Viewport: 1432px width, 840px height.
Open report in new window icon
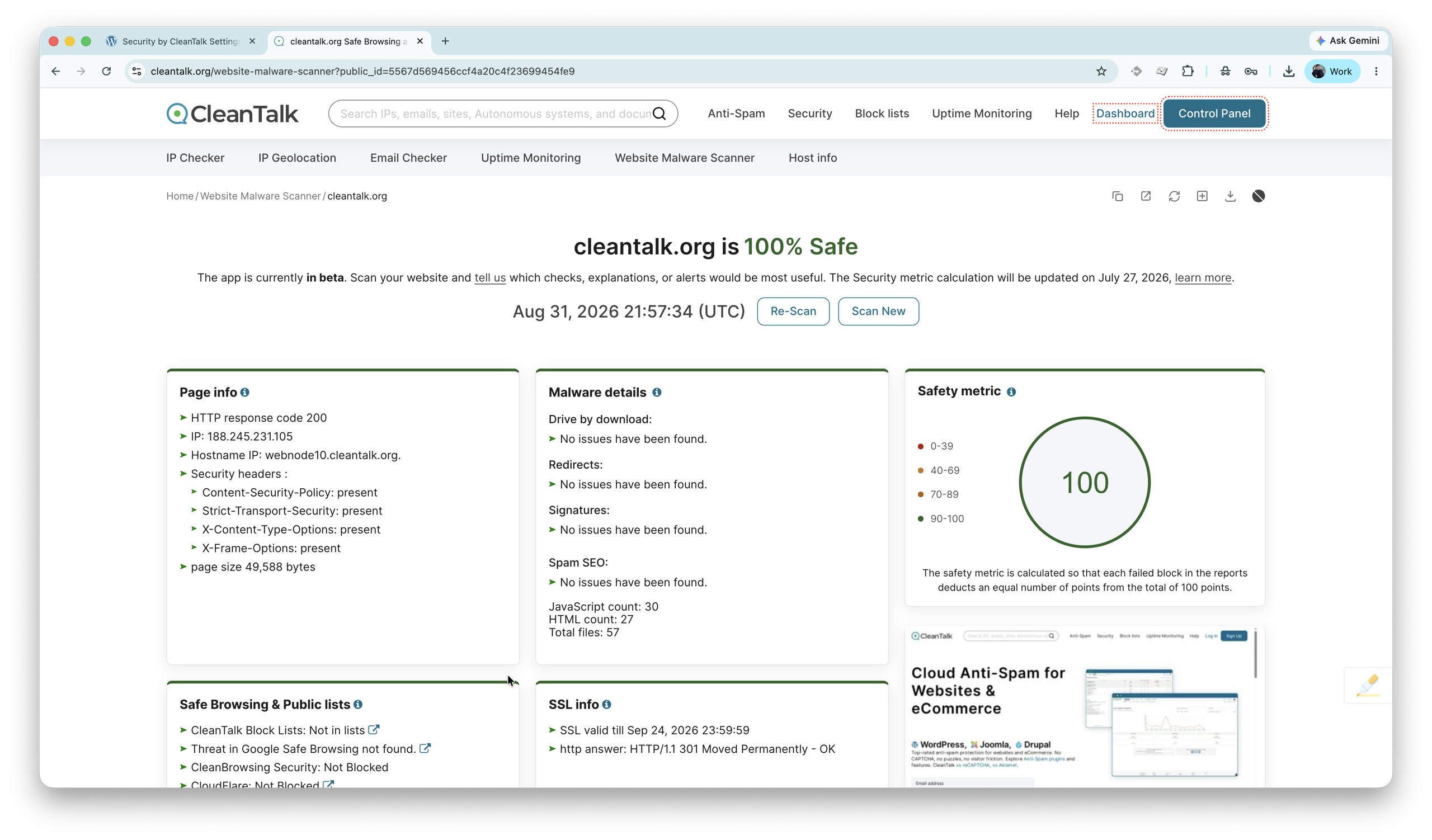(1146, 196)
